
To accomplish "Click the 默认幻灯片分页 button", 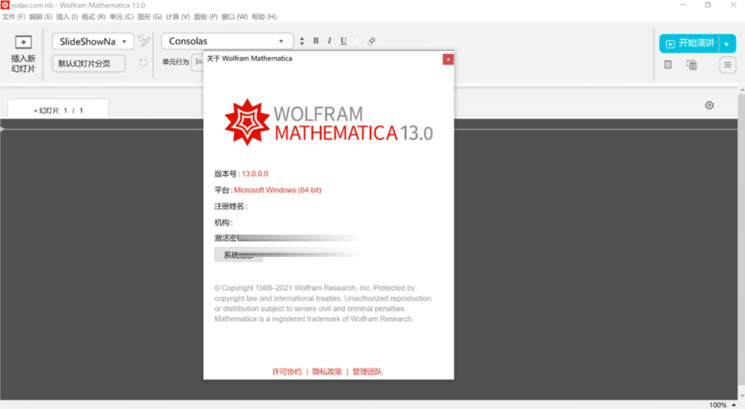I will tap(91, 63).
